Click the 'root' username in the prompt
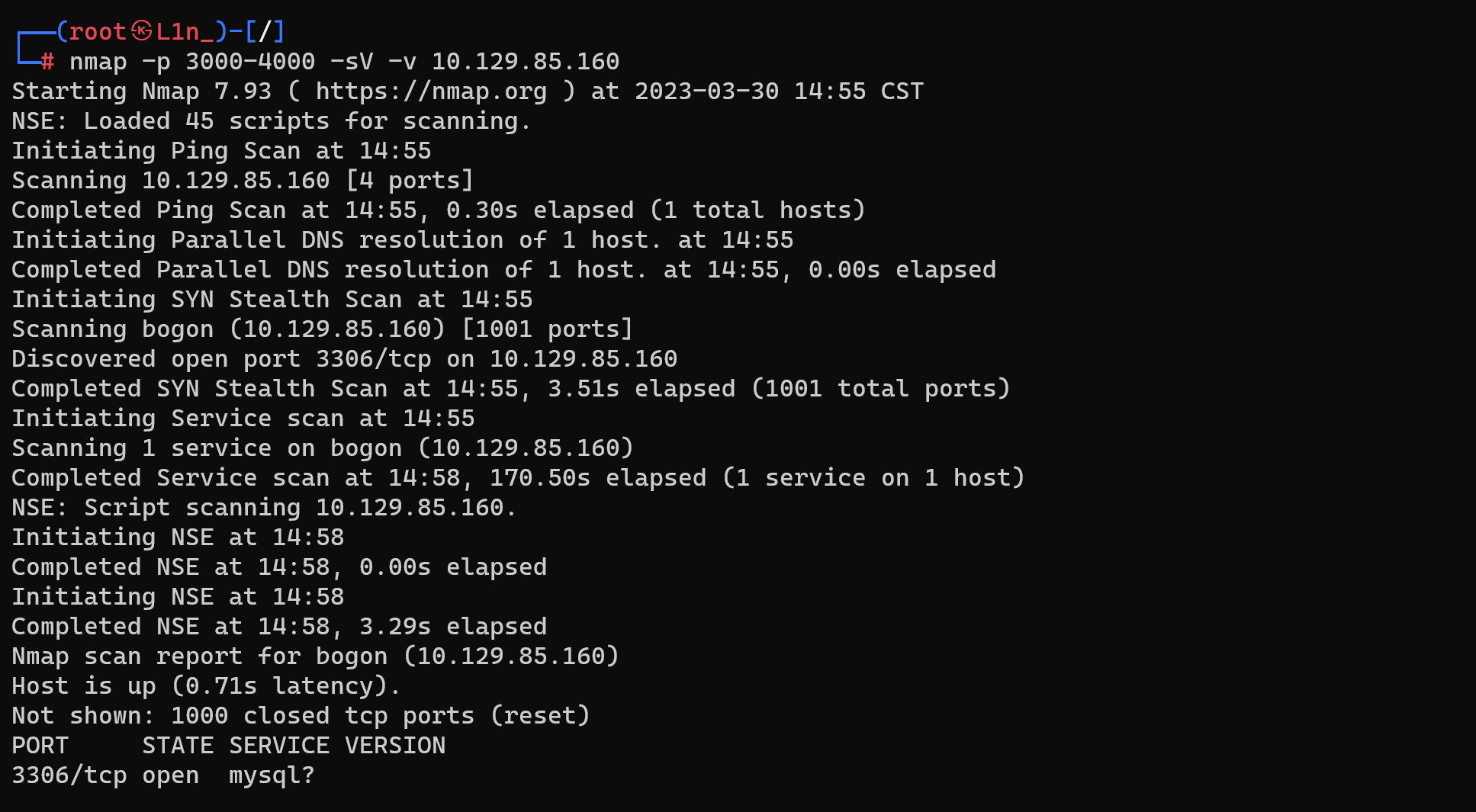 (x=98, y=31)
